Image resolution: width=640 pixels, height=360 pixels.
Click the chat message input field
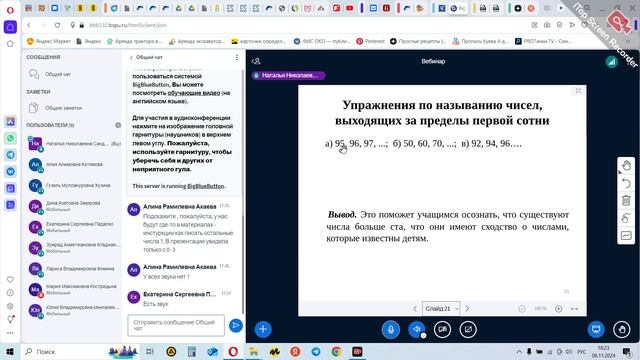tap(176, 325)
